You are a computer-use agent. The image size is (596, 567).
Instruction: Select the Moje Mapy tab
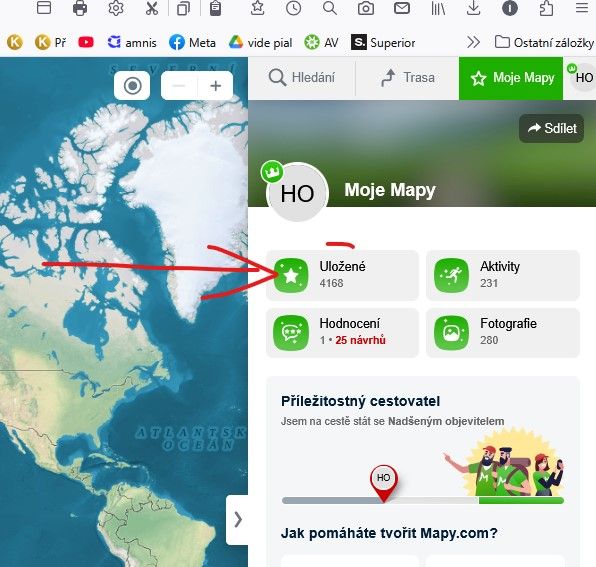coord(511,78)
